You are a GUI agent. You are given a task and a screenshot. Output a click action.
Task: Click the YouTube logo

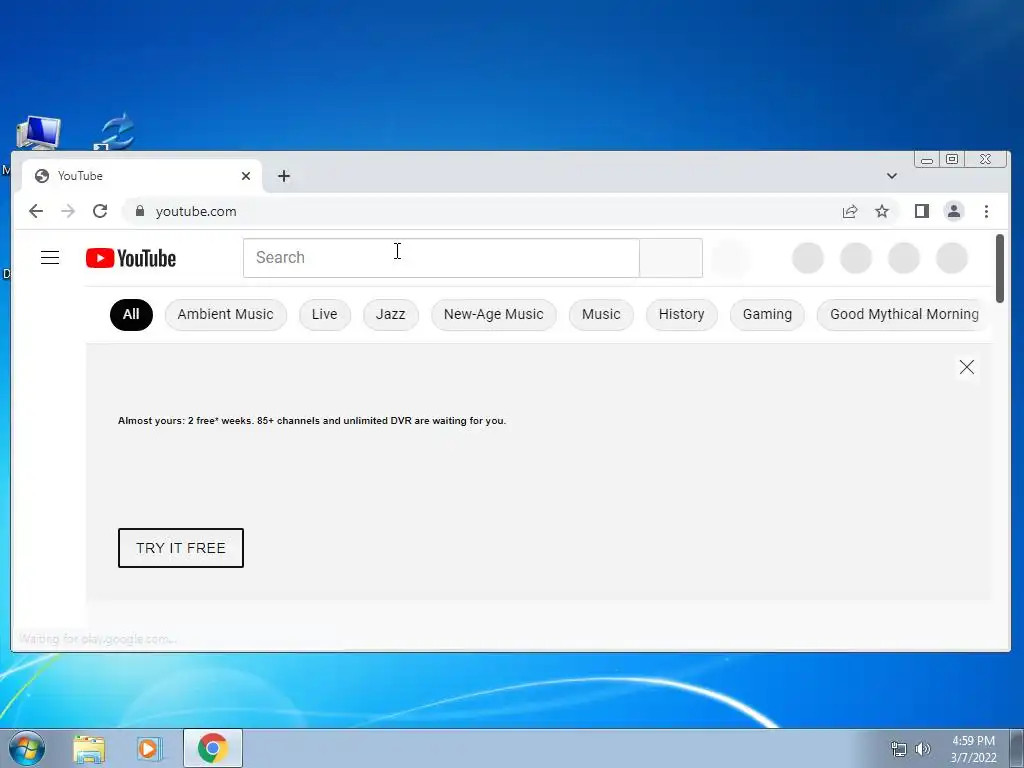(x=131, y=258)
